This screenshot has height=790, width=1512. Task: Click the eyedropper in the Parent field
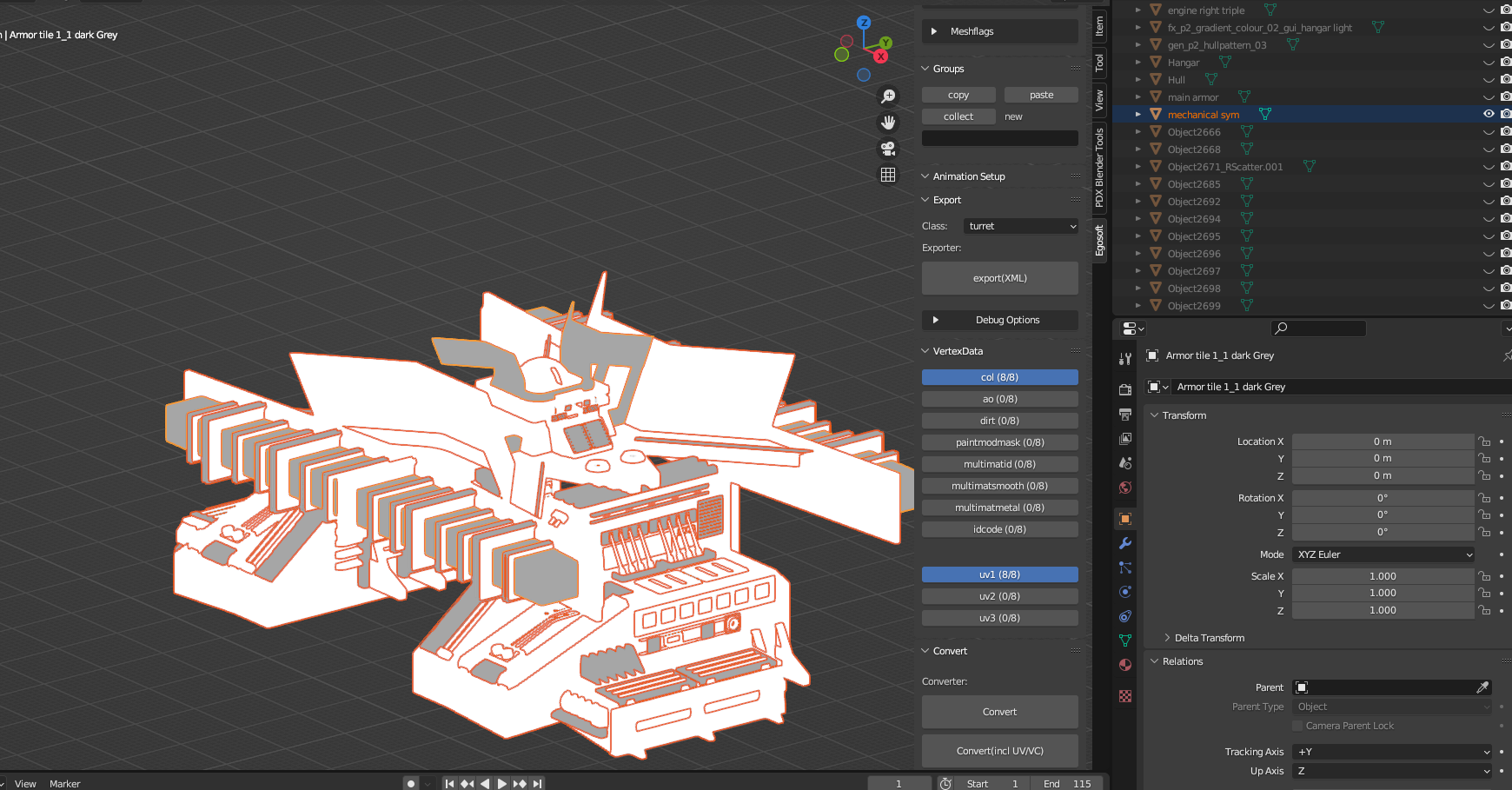point(1482,687)
